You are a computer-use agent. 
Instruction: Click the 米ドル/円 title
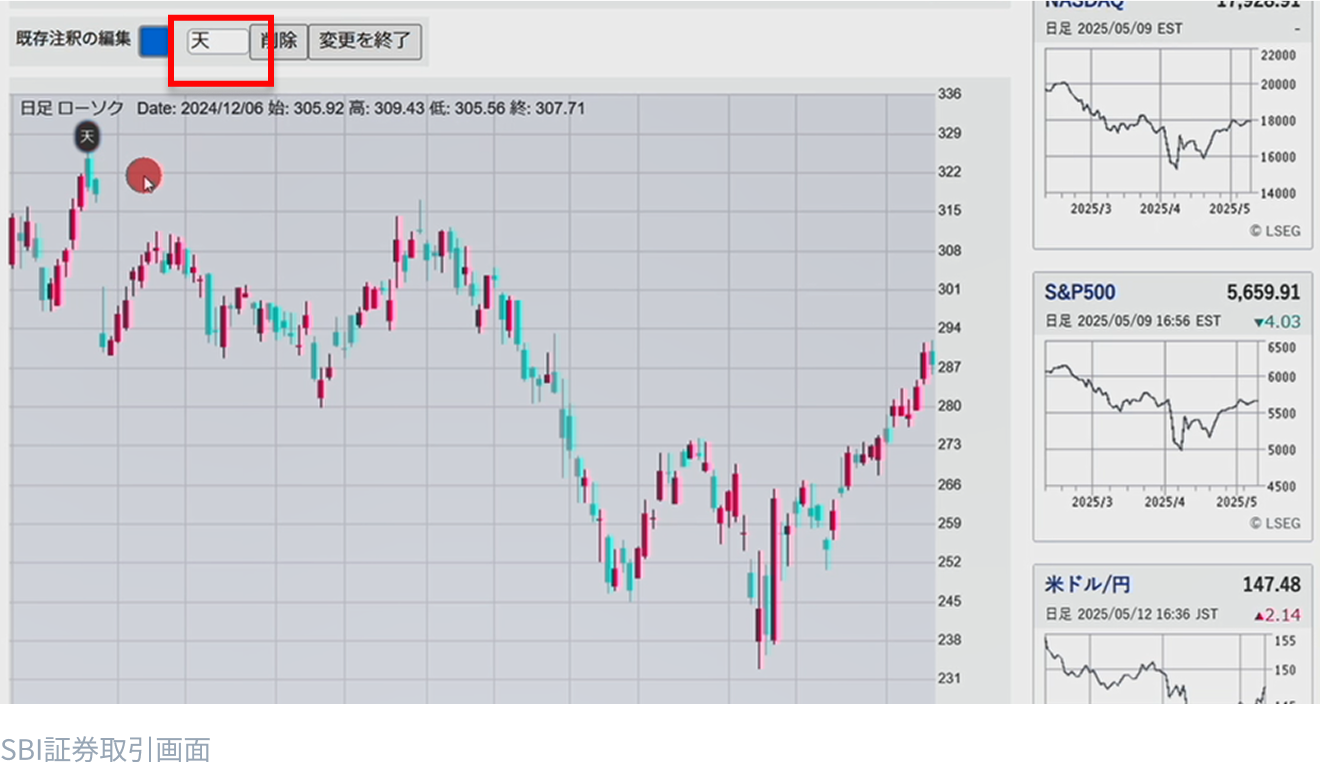point(1087,584)
